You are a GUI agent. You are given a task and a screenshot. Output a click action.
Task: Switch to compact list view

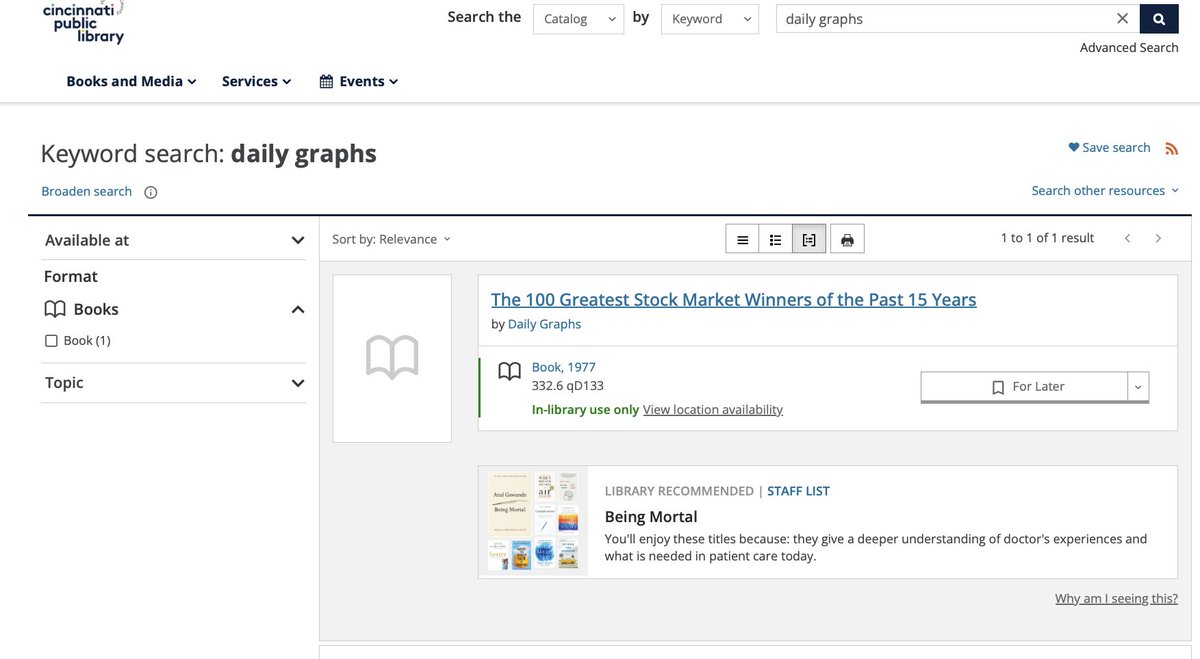(742, 239)
